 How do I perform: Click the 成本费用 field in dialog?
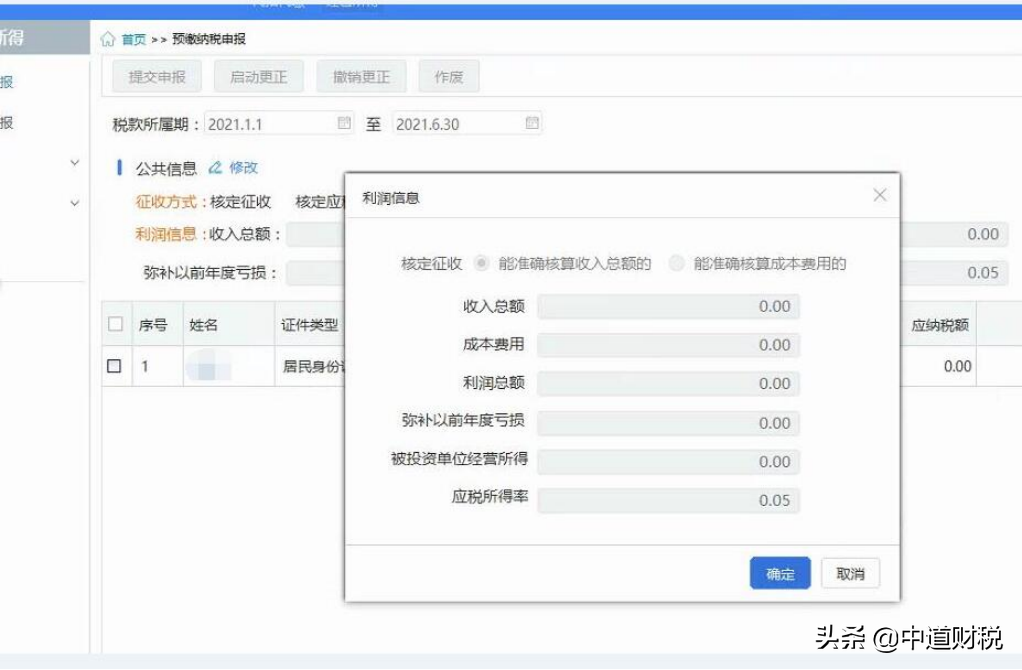click(x=669, y=345)
